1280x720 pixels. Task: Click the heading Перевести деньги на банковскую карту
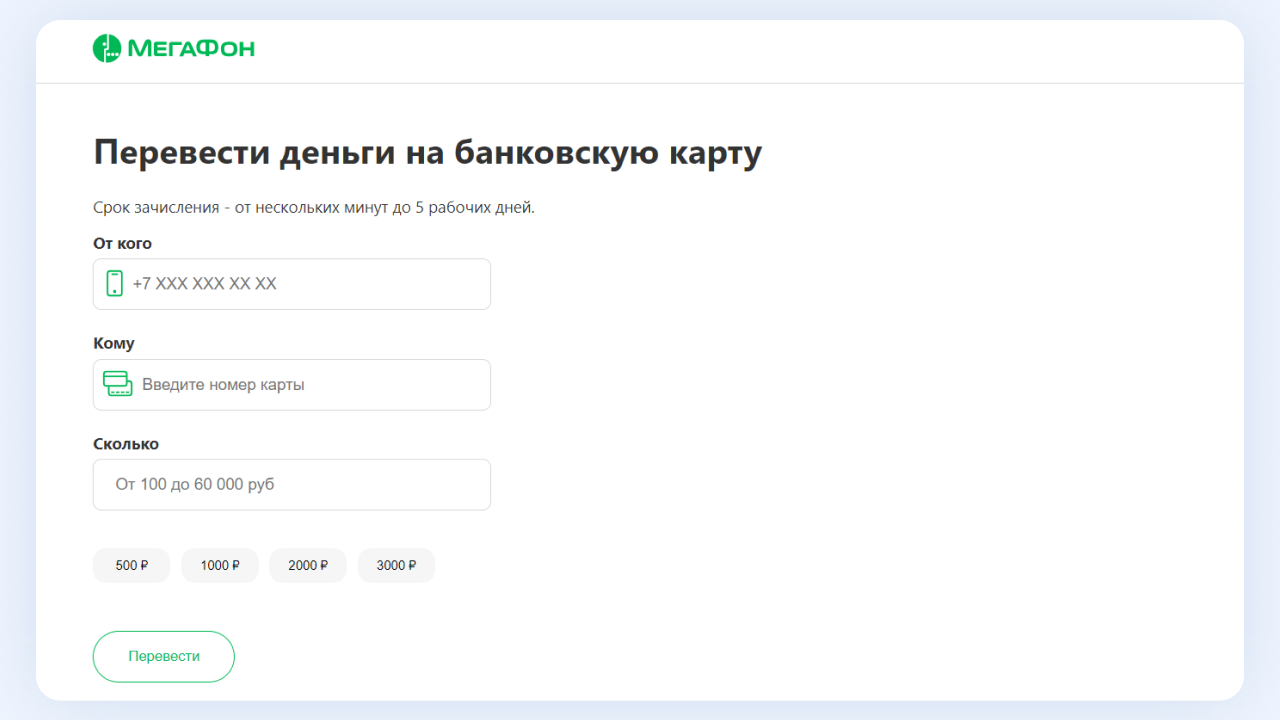(427, 153)
